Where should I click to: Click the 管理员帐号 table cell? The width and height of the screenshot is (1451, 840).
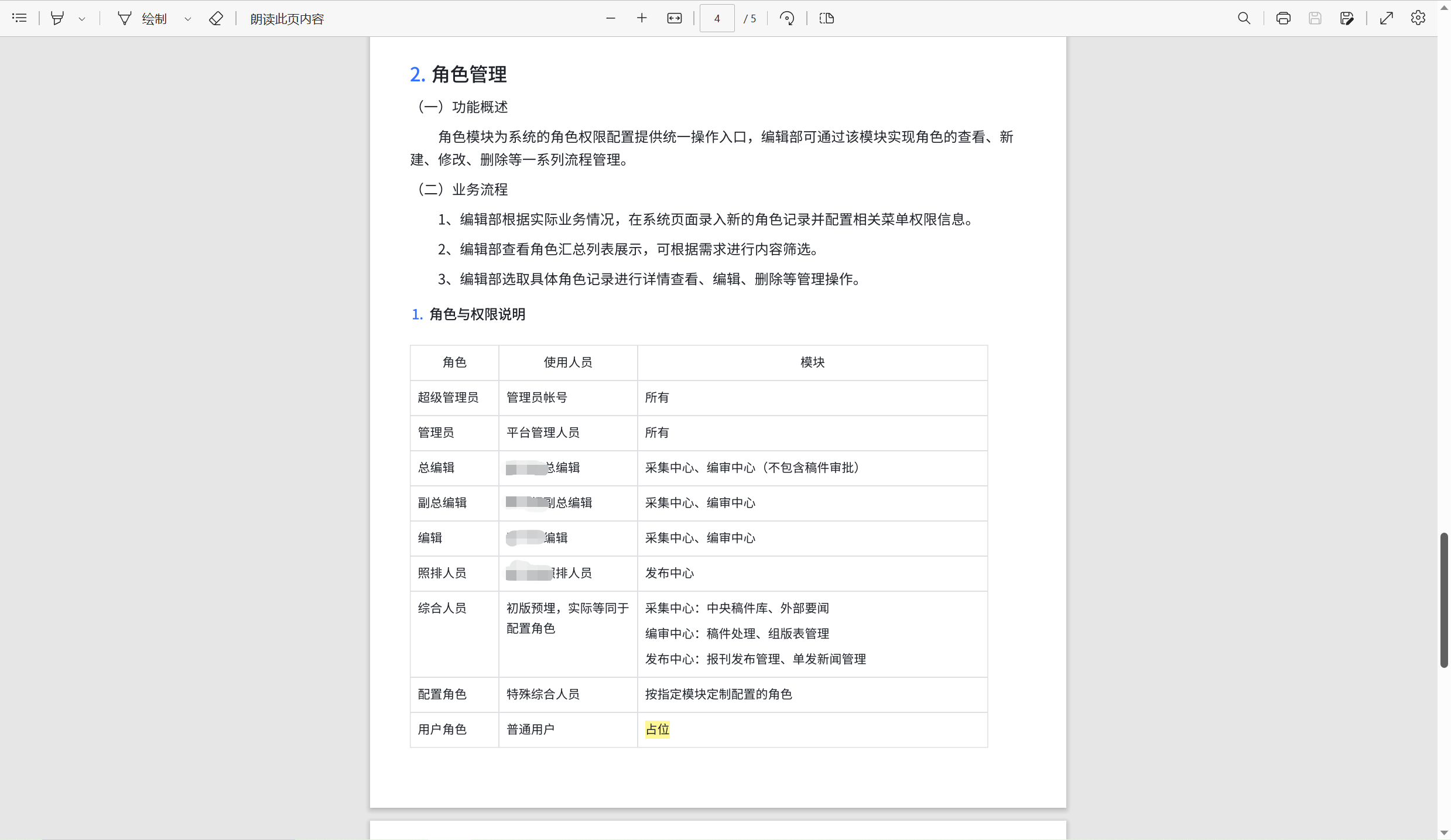[x=568, y=397]
